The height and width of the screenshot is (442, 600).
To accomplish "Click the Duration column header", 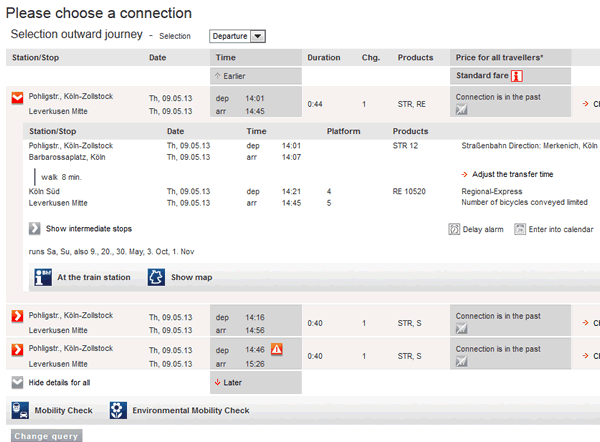I will (324, 57).
